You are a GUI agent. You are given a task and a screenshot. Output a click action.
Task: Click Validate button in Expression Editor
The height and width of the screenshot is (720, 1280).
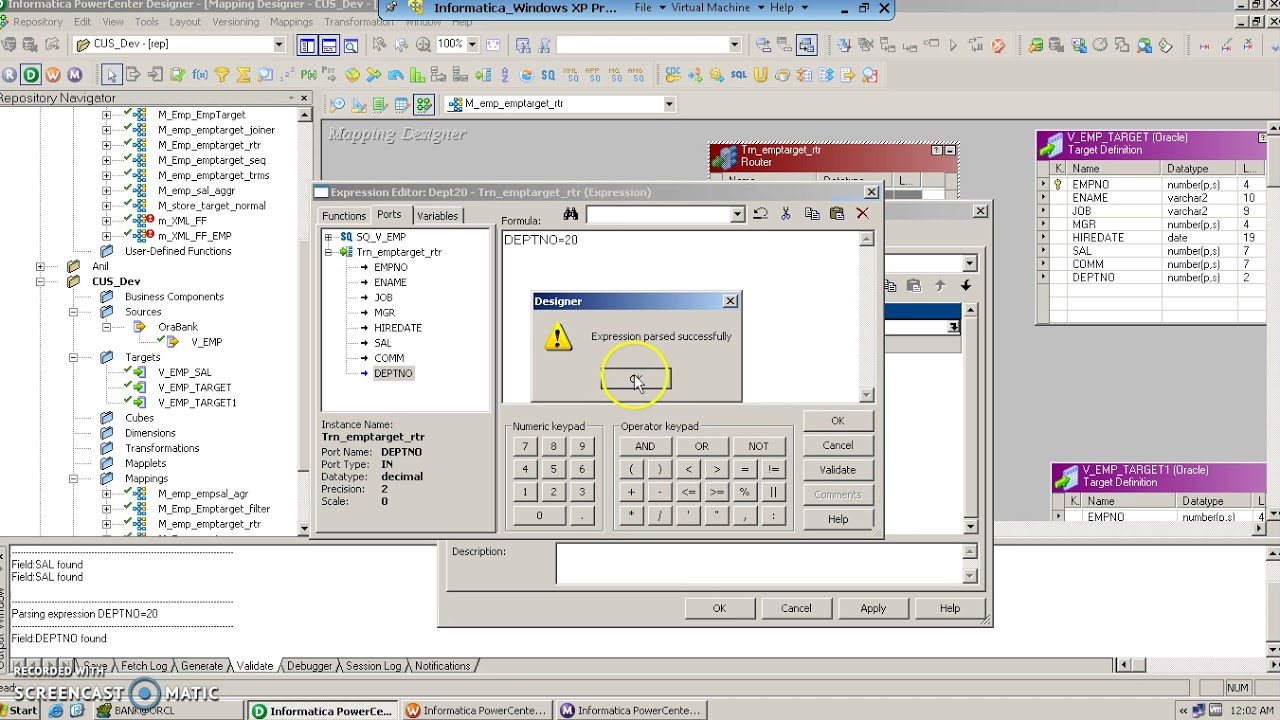pyautogui.click(x=838, y=470)
